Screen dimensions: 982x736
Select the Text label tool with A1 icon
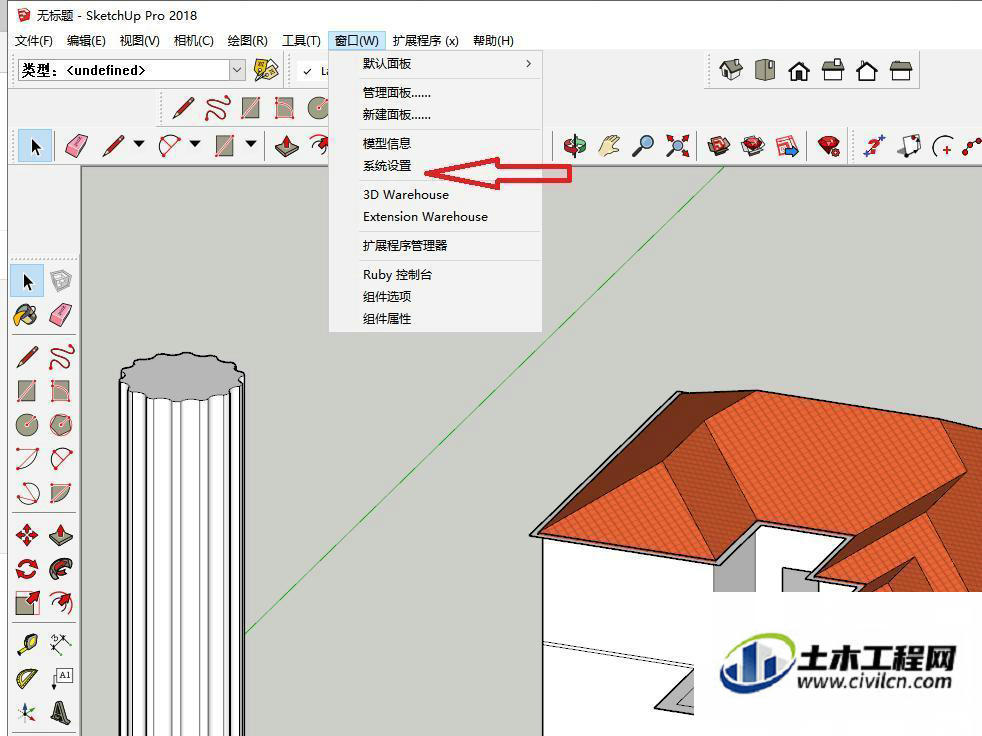(61, 678)
